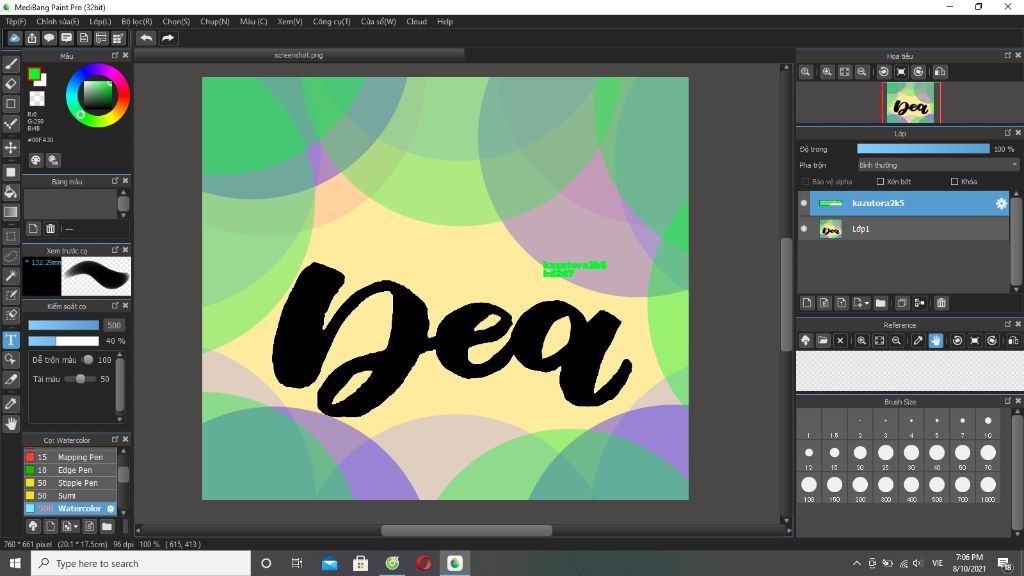Zoom in the Navigator (Hoa tiêu) panel
This screenshot has width=1024, height=576.
(827, 72)
